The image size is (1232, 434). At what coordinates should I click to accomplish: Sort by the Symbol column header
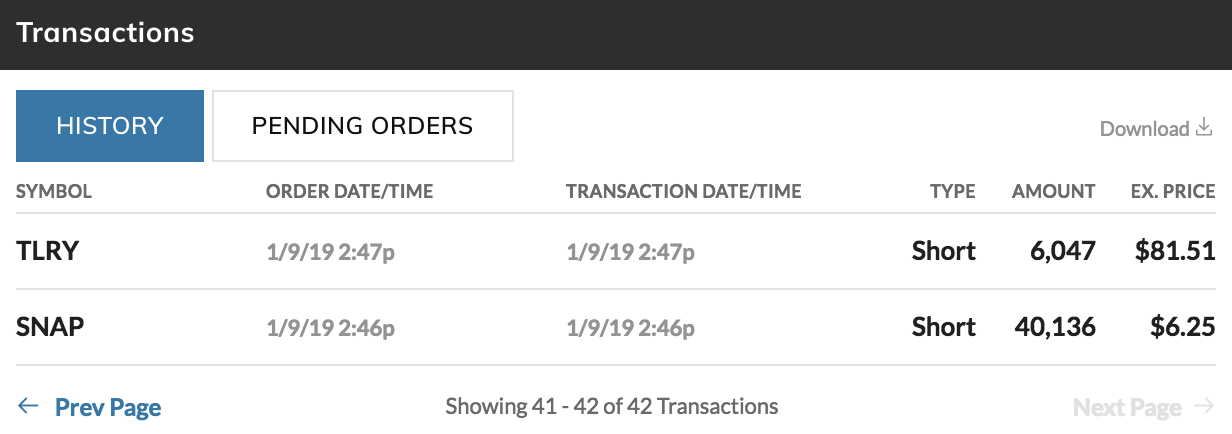(54, 192)
